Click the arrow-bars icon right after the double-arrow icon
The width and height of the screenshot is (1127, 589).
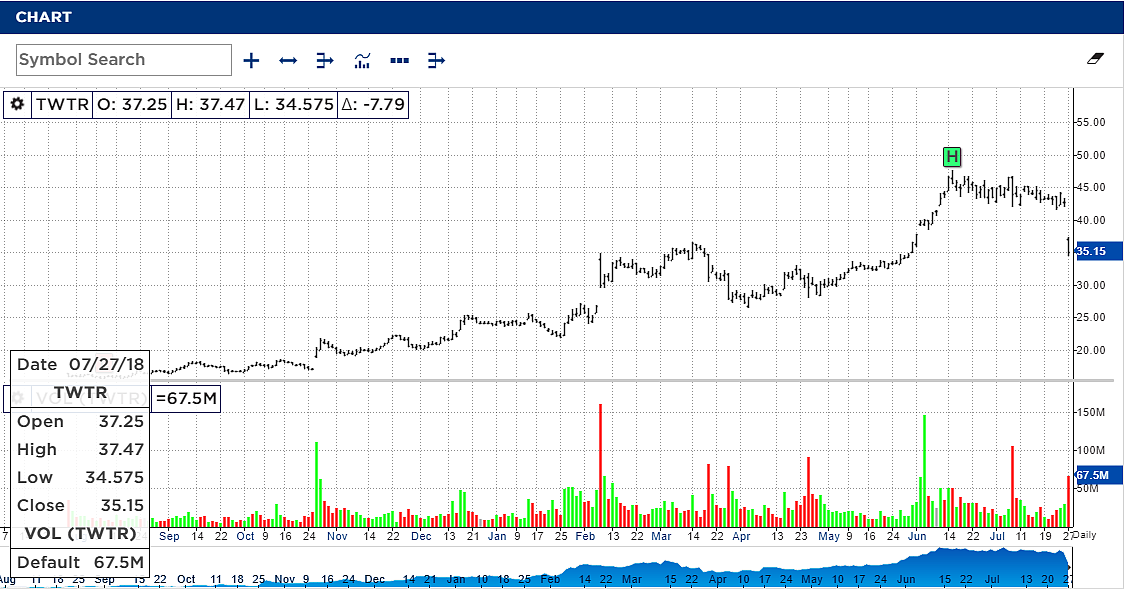[325, 60]
